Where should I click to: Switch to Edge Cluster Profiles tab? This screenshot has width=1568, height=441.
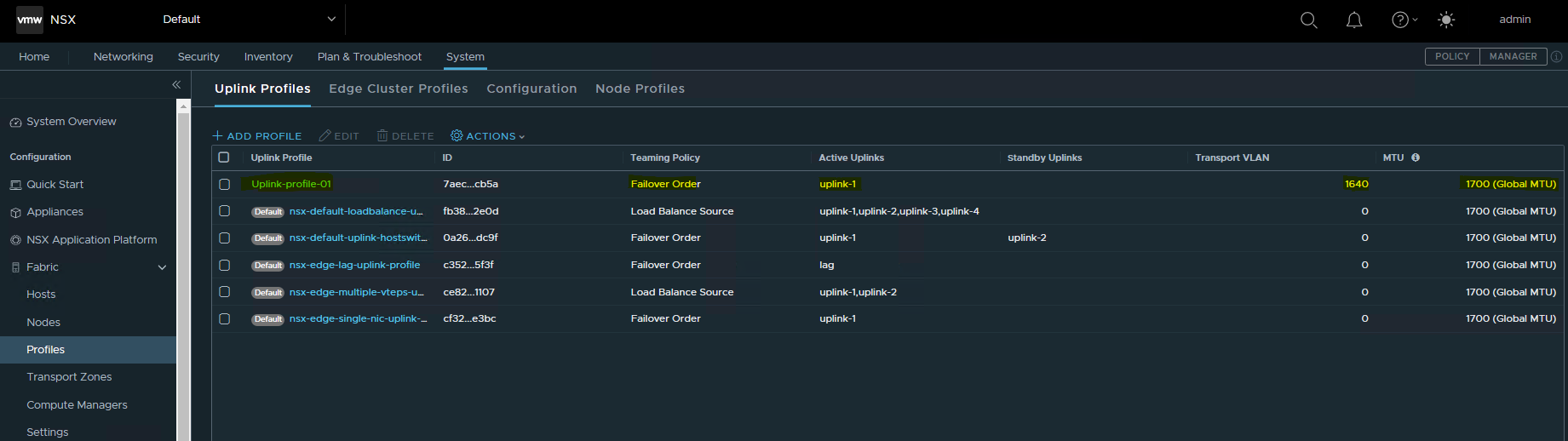tap(399, 89)
